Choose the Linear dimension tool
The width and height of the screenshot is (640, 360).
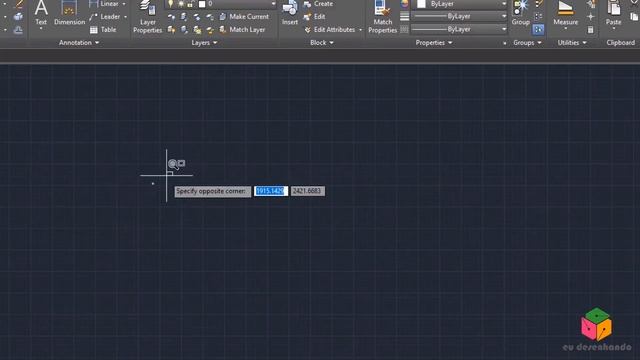tap(104, 4)
